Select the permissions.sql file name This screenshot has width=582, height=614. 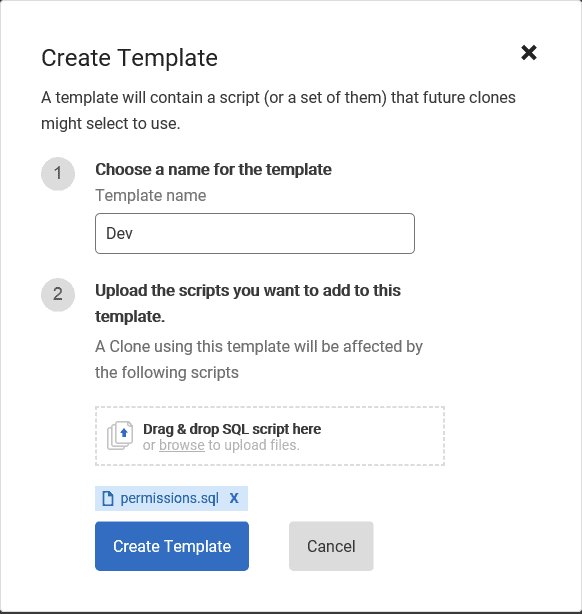170,498
